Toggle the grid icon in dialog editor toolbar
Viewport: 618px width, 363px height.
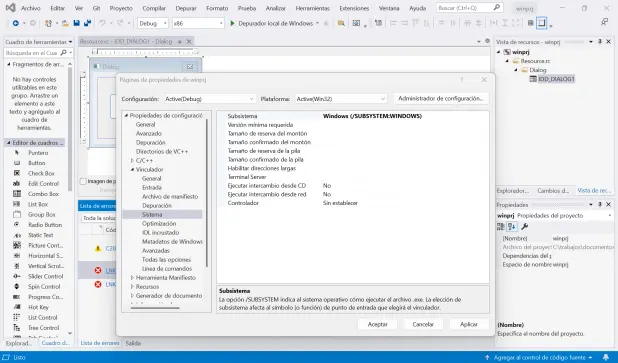click(531, 23)
